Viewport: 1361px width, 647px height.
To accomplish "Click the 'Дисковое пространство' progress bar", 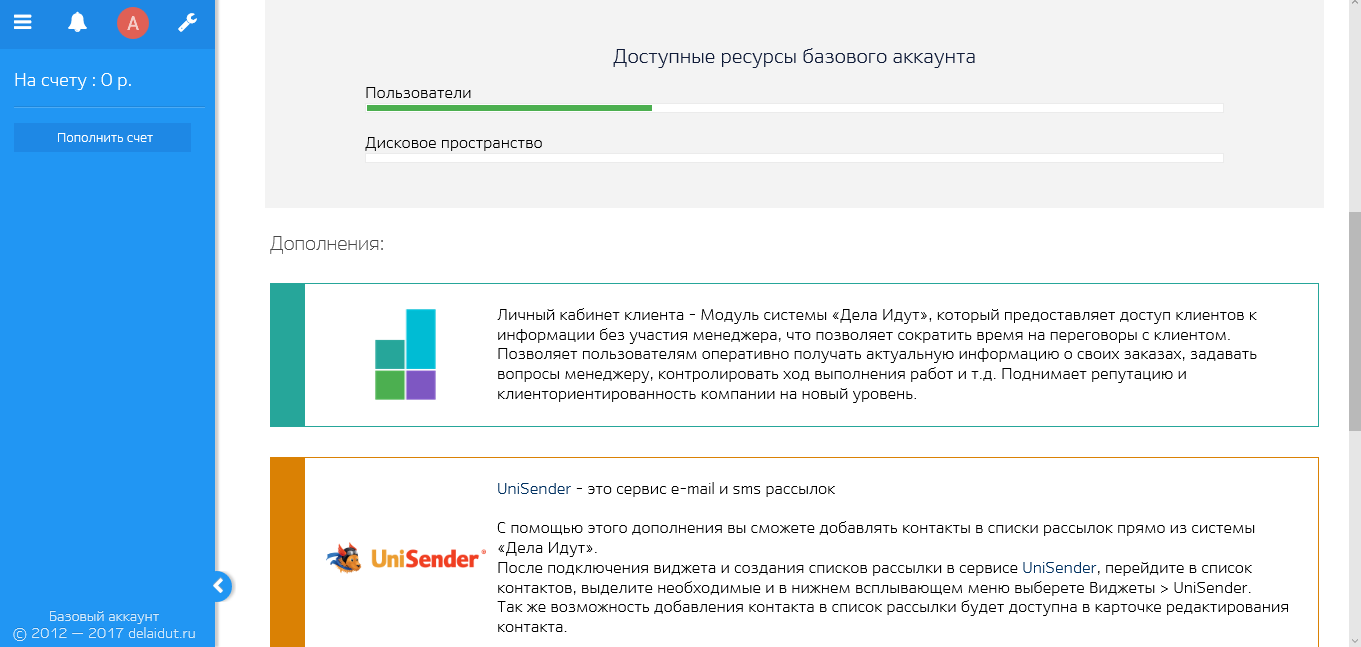I will click(x=795, y=156).
